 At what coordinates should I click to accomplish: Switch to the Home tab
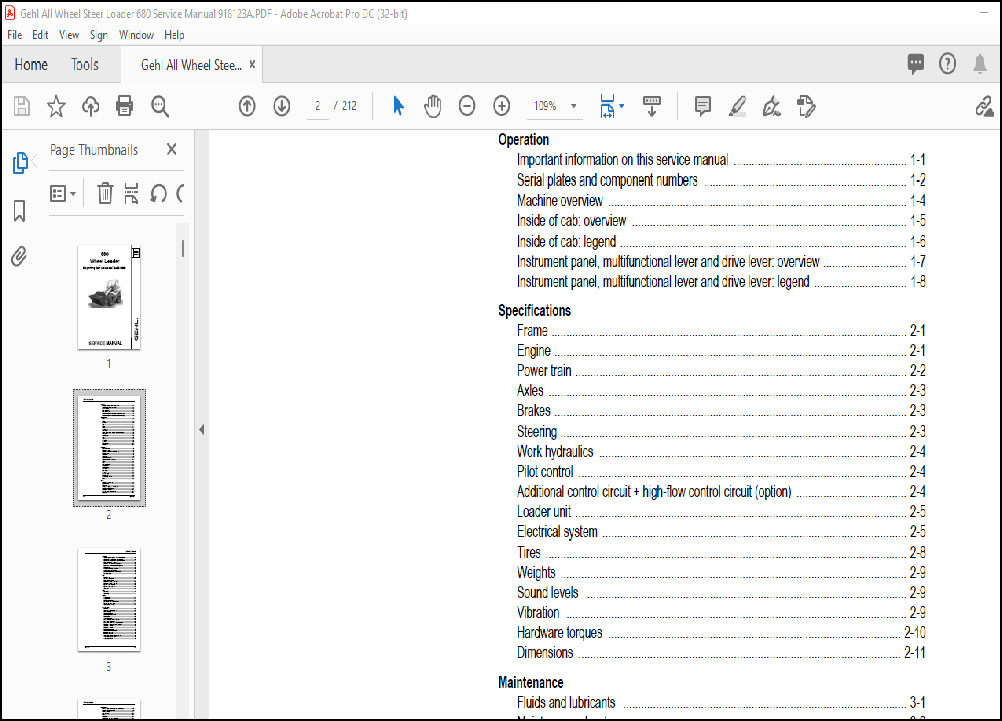(31, 65)
